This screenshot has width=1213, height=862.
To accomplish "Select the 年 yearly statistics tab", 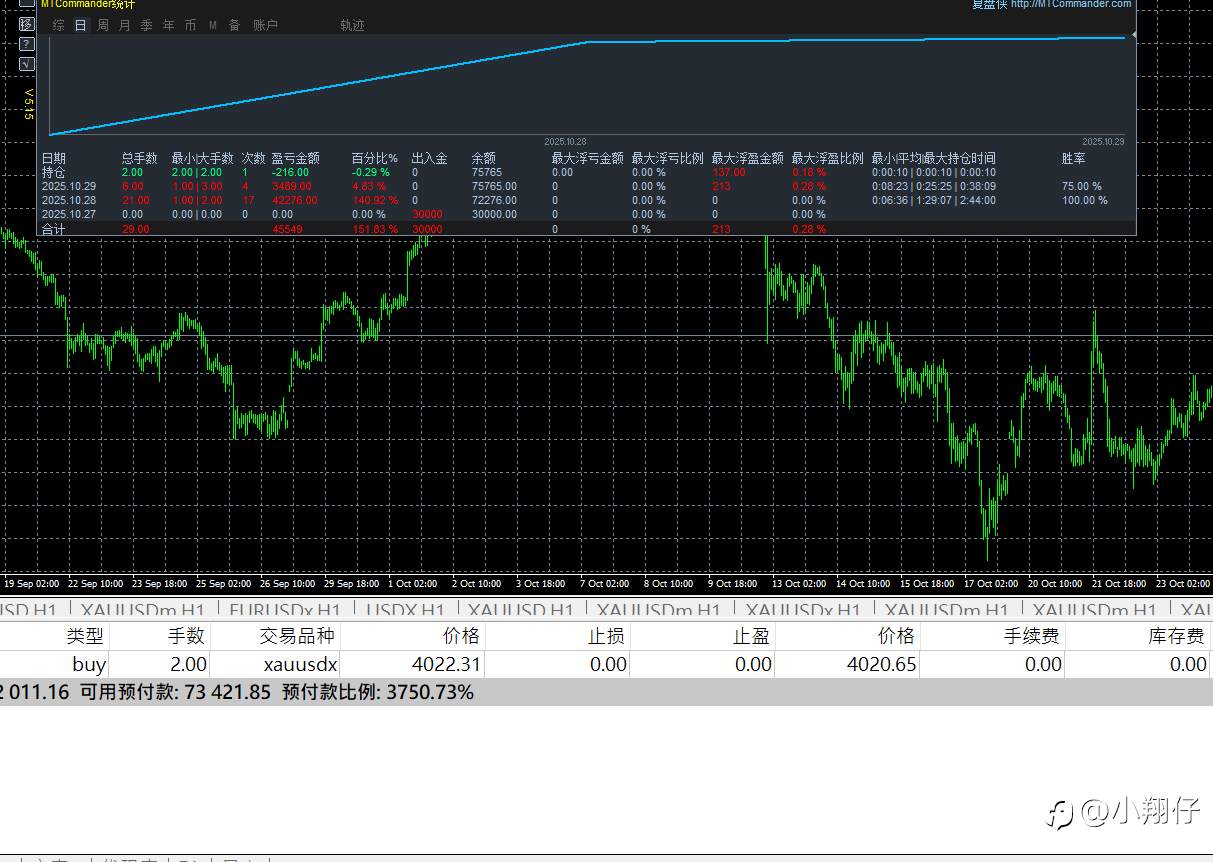I will click(x=168, y=25).
